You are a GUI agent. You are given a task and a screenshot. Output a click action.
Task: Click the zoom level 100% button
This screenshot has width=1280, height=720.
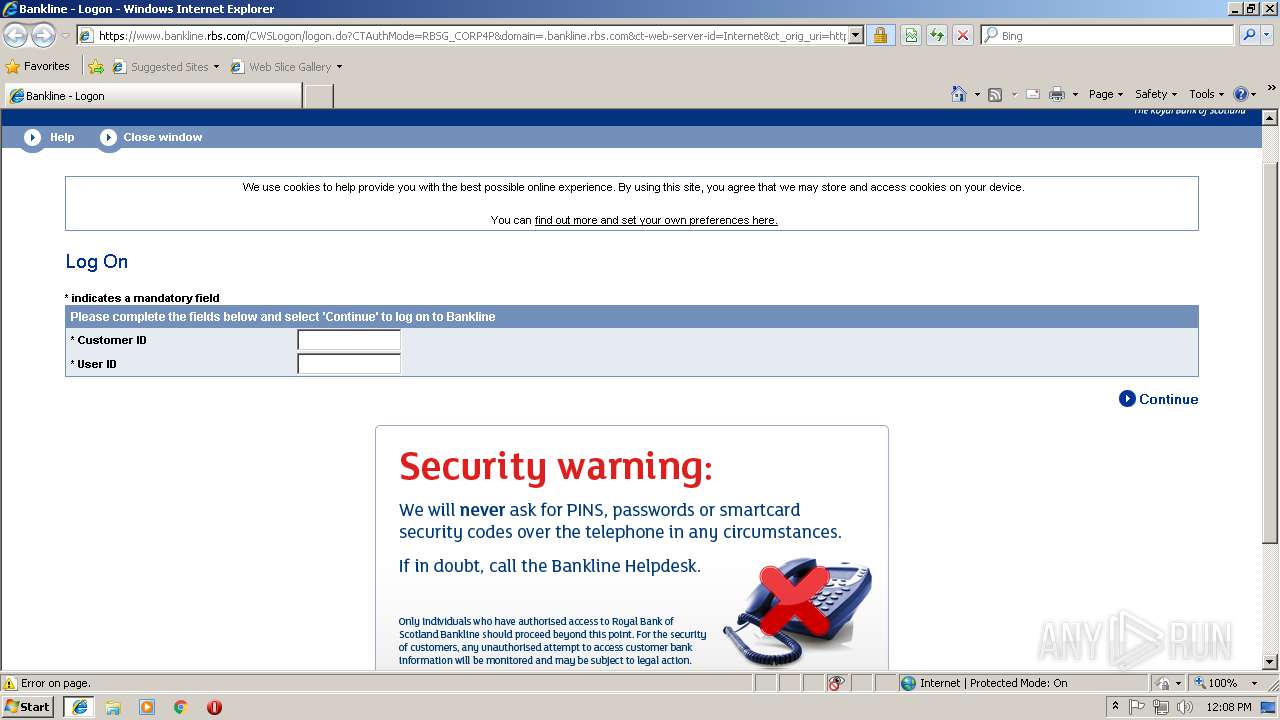(1216, 683)
